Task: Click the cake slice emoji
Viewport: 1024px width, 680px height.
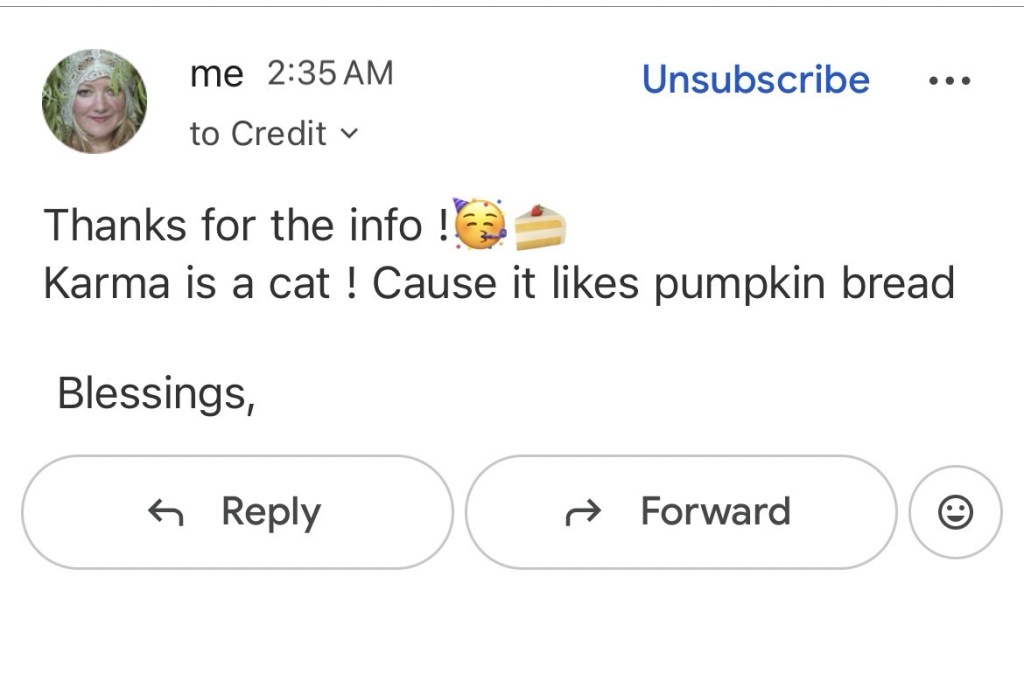Action: click(x=540, y=225)
